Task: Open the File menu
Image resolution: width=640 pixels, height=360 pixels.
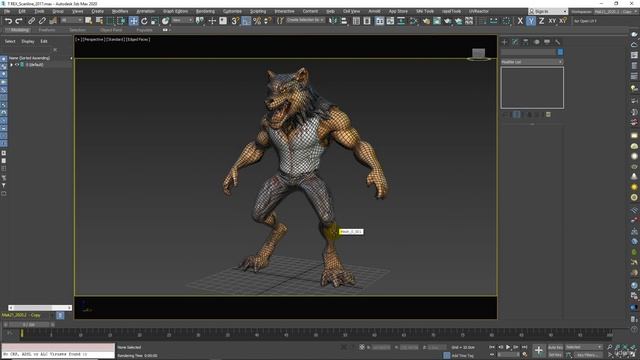Action: (x=7, y=11)
